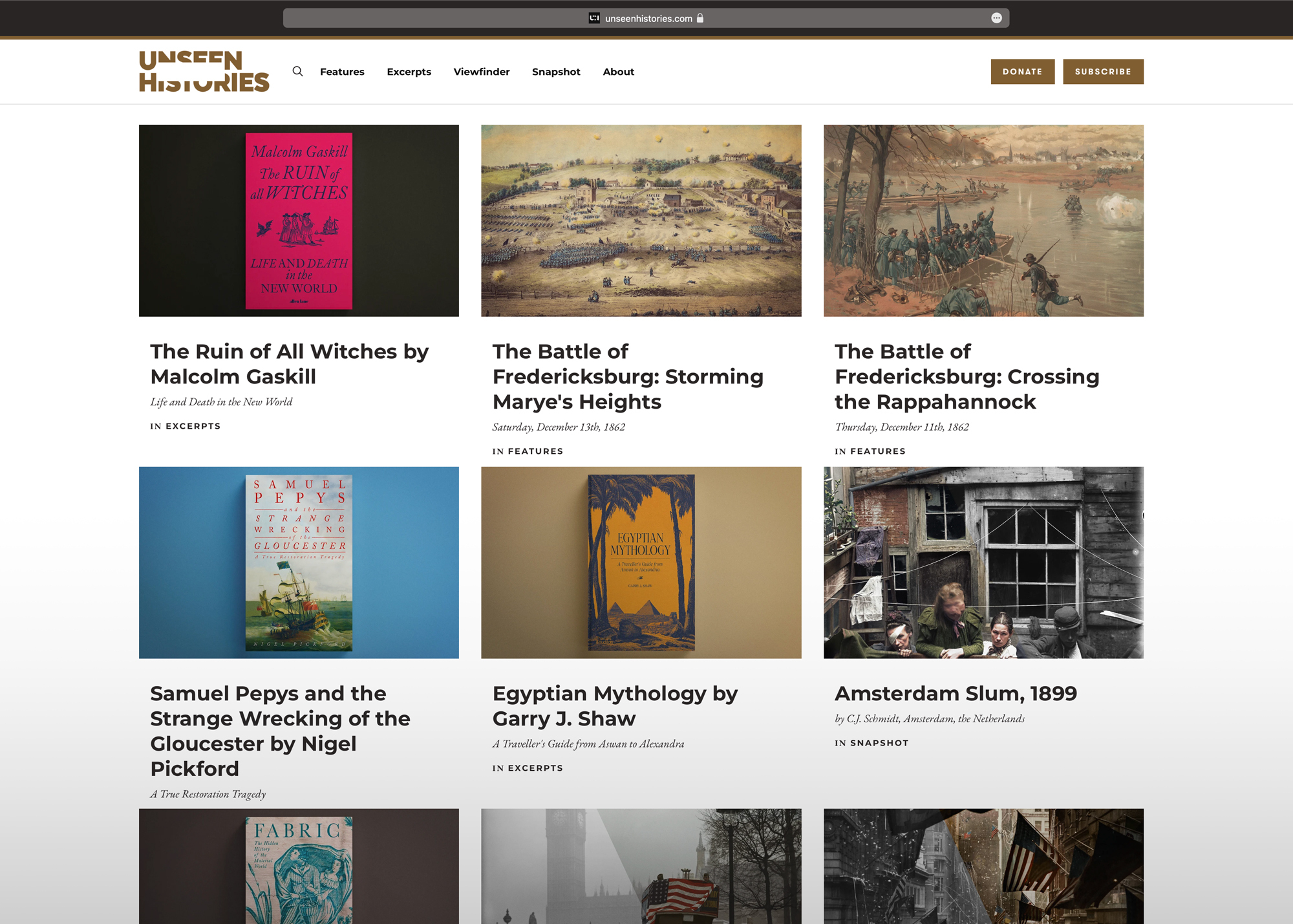Viewport: 1293px width, 924px height.
Task: Click the Subscribe button
Action: 1103,72
